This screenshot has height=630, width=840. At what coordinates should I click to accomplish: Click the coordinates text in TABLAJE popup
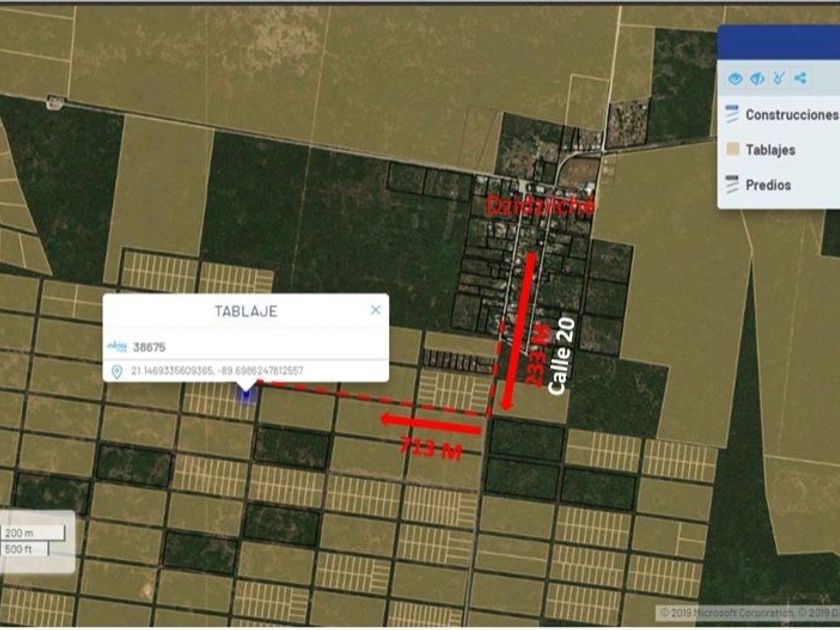(217, 371)
